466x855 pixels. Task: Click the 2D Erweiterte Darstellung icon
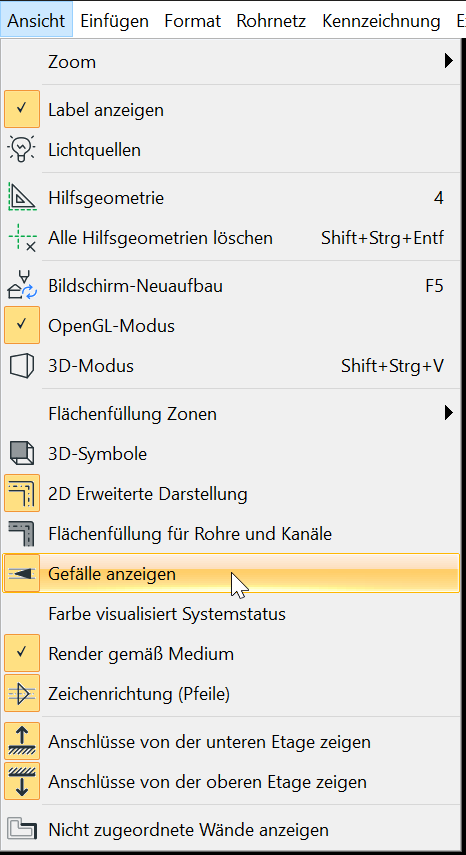click(x=22, y=493)
